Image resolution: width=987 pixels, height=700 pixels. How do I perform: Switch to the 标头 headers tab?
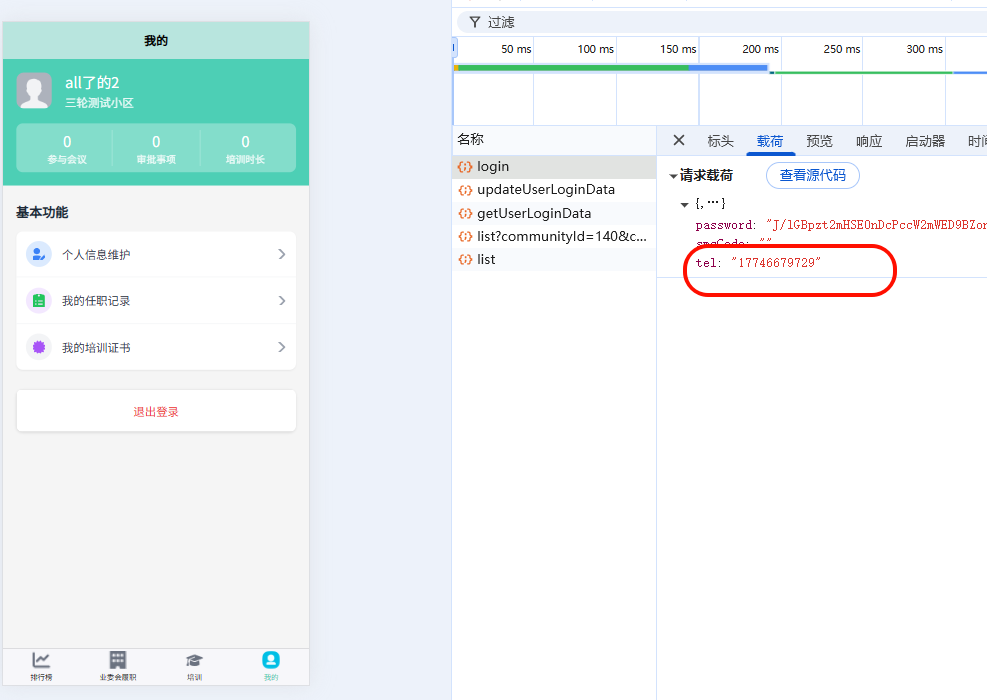point(720,142)
